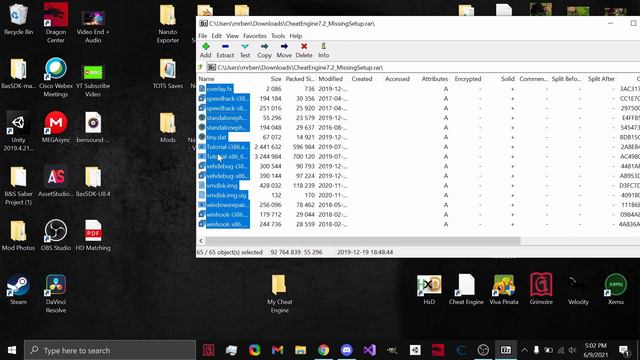Open the taskbar clock showing 5:02 PM
The height and width of the screenshot is (360, 640).
coord(596,350)
